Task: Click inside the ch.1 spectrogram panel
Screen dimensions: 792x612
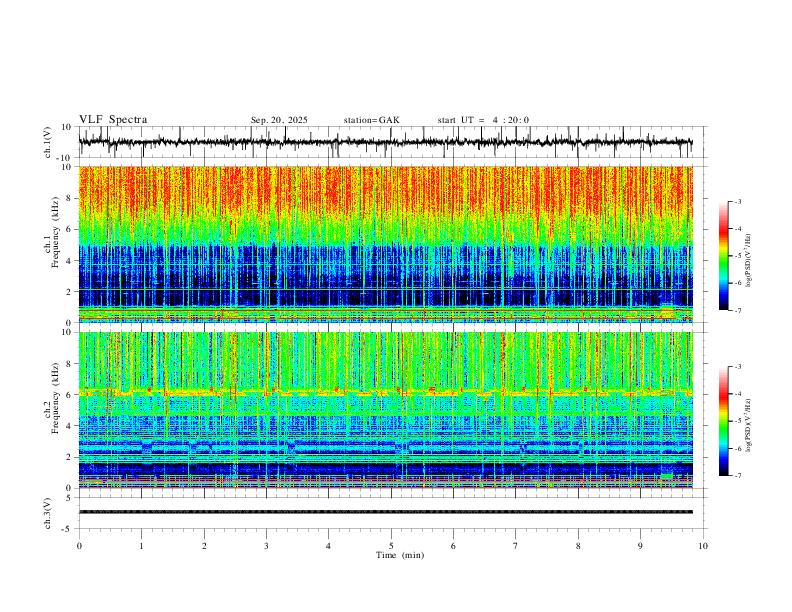Action: pyautogui.click(x=385, y=244)
